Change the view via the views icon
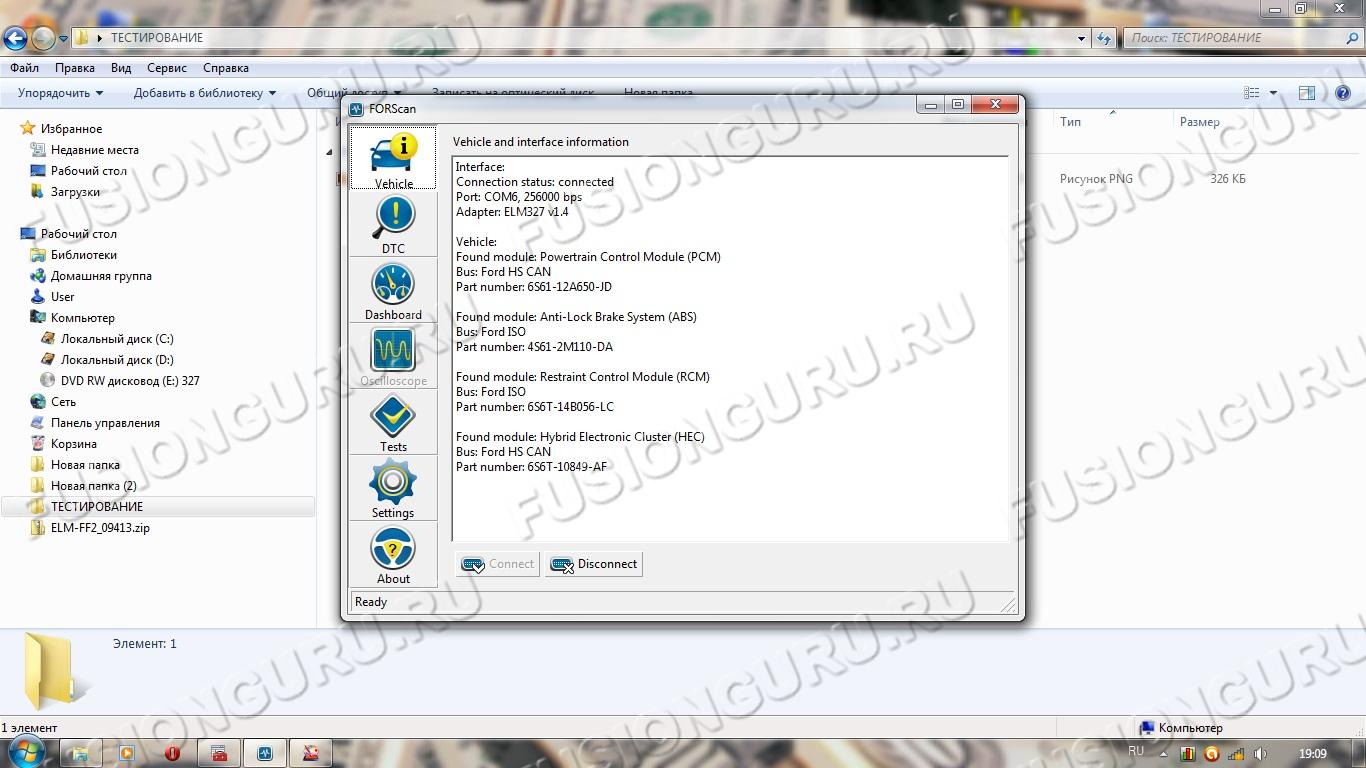The image size is (1366, 768). click(x=1252, y=93)
